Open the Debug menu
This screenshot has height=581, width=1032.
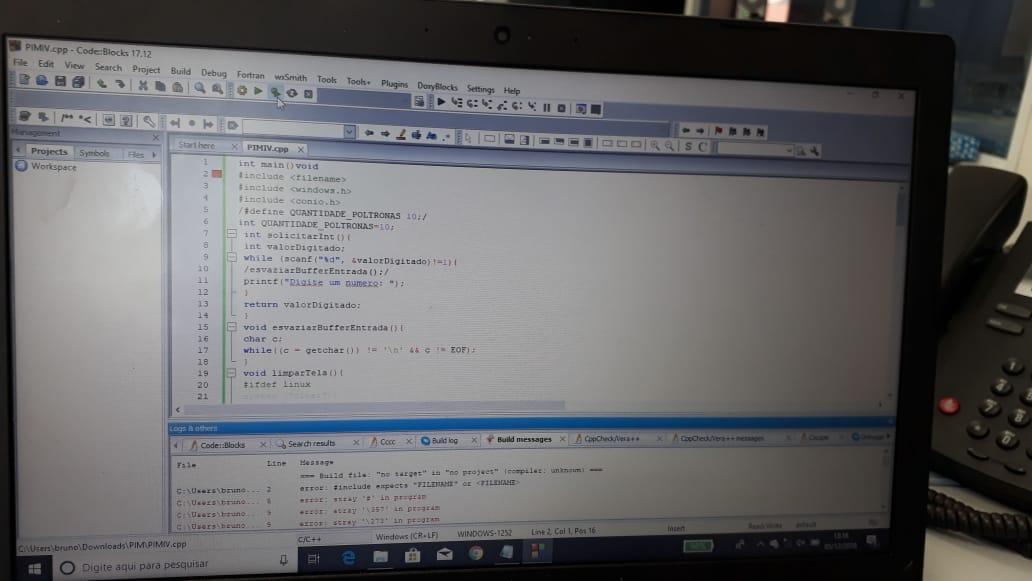pyautogui.click(x=213, y=73)
